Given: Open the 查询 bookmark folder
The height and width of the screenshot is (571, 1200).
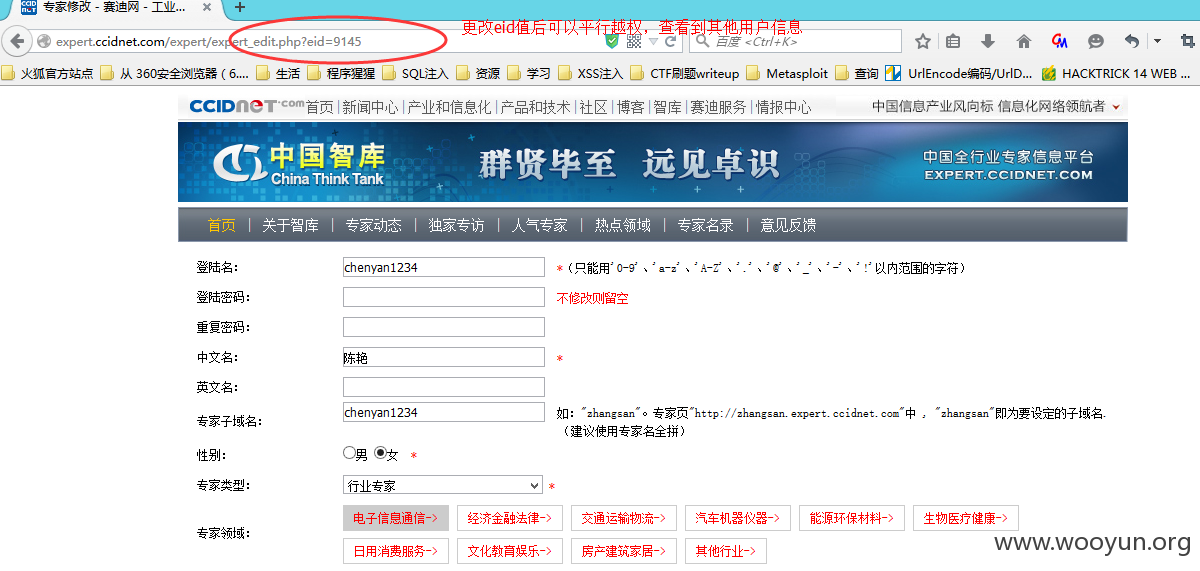Looking at the screenshot, I should coord(856,73).
